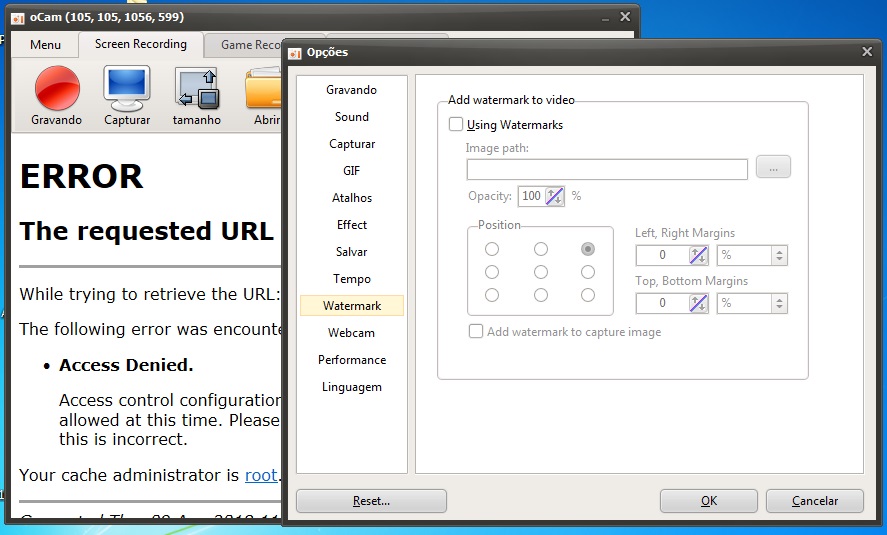Select Performance options category
The height and width of the screenshot is (535, 887).
pos(351,360)
